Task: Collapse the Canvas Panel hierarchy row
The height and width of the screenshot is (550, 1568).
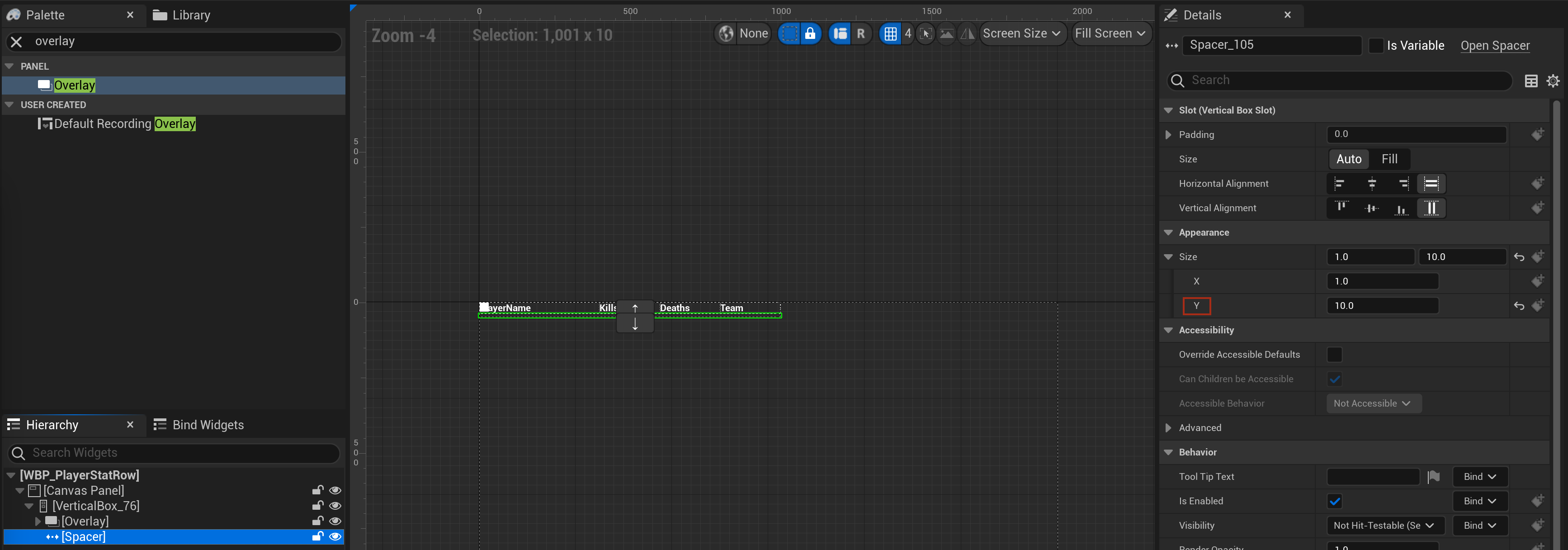Action: [x=20, y=490]
